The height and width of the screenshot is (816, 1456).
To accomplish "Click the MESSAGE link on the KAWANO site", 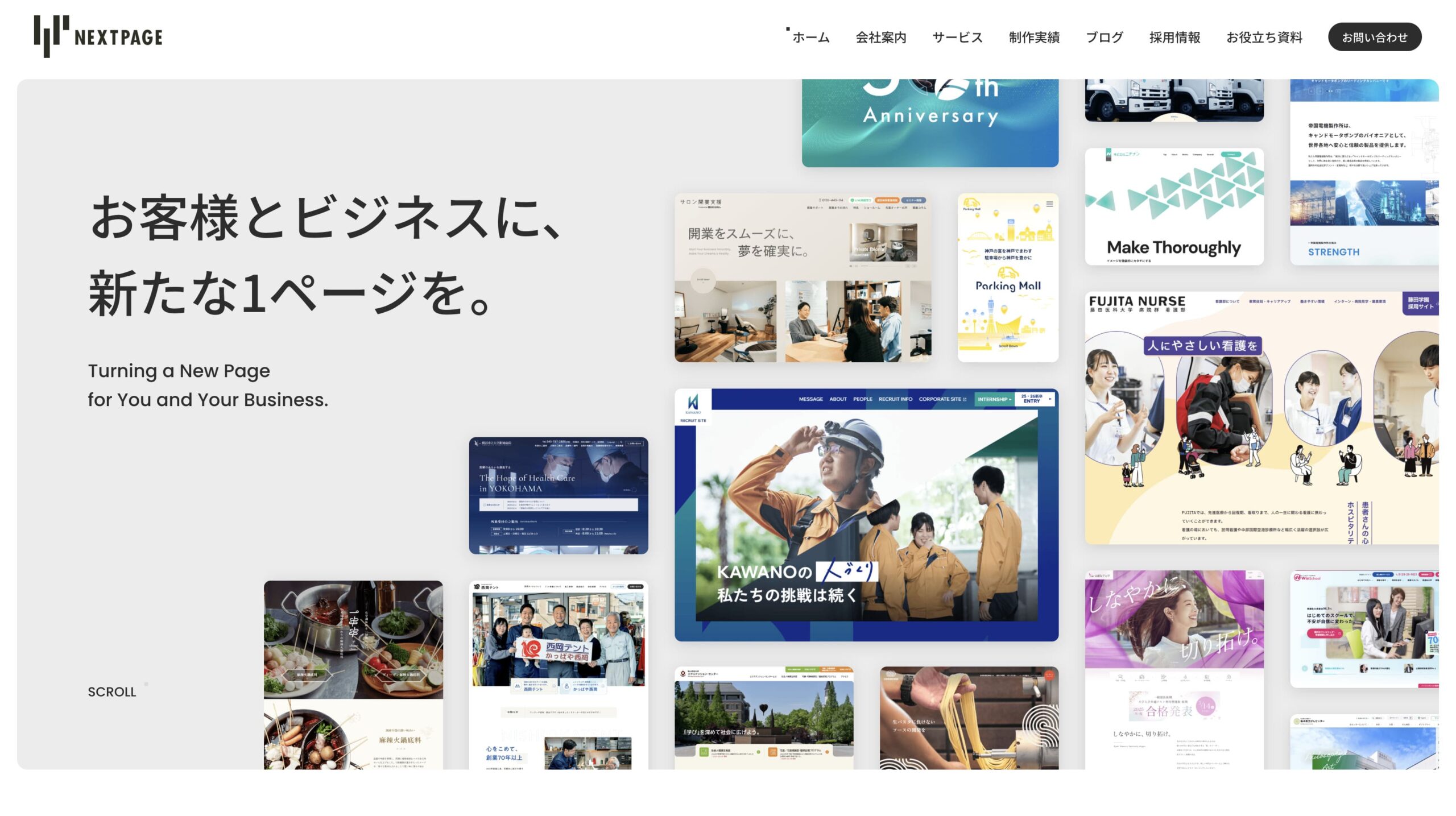I will [x=811, y=399].
